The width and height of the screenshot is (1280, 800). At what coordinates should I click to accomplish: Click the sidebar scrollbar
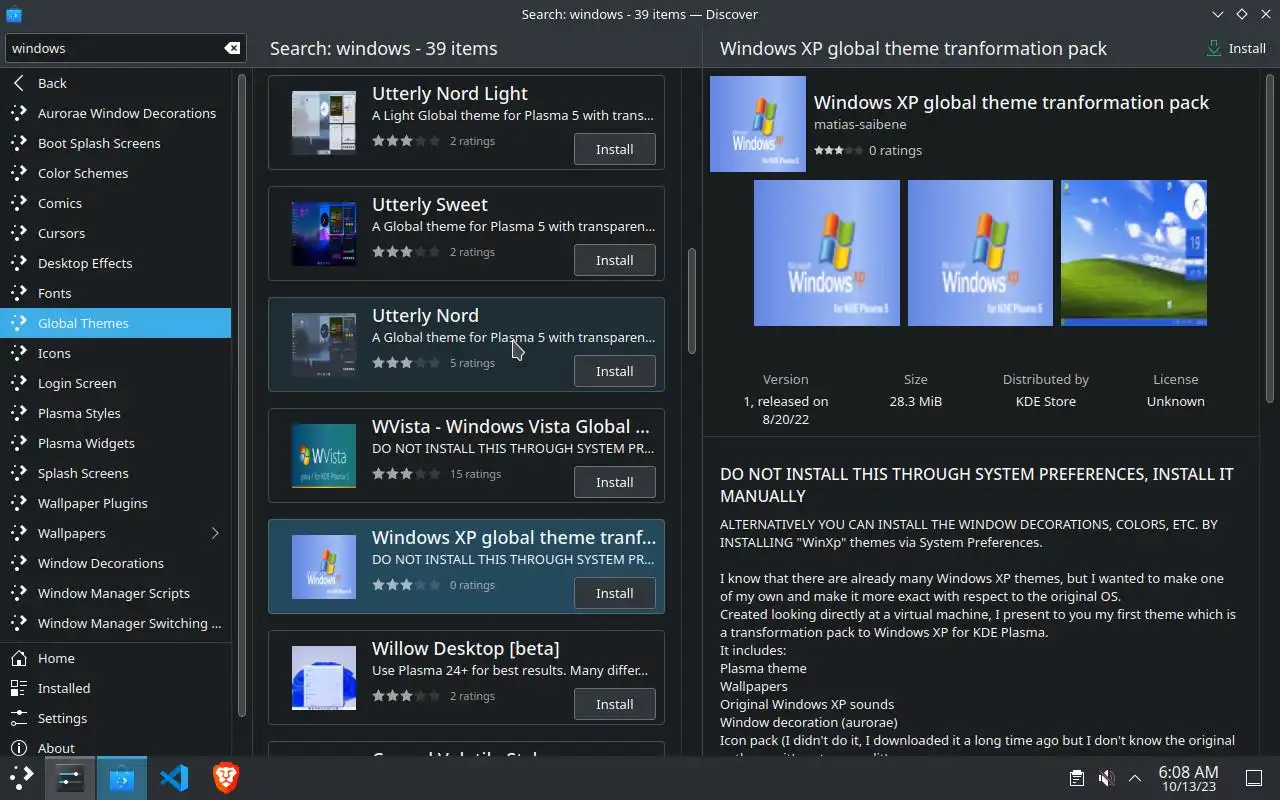pyautogui.click(x=241, y=395)
